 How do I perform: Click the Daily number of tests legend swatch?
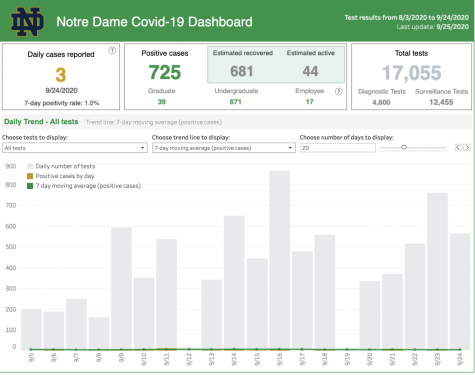click(x=30, y=166)
